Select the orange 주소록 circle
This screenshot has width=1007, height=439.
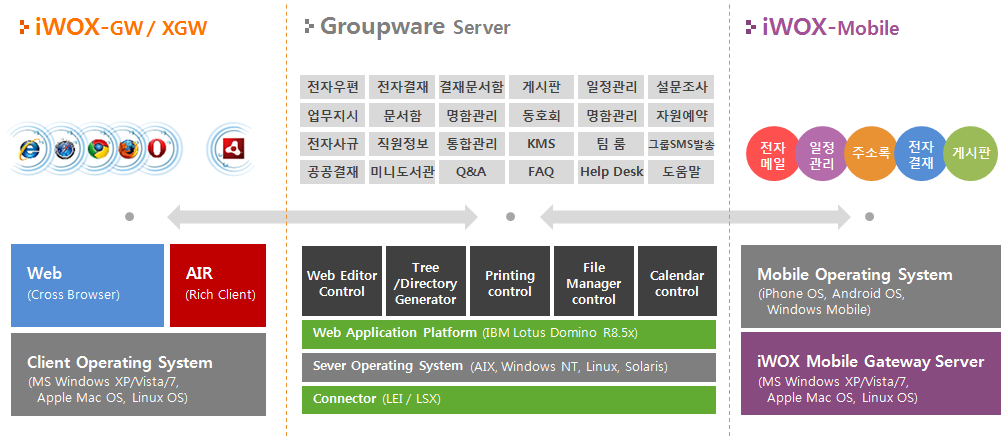point(870,154)
